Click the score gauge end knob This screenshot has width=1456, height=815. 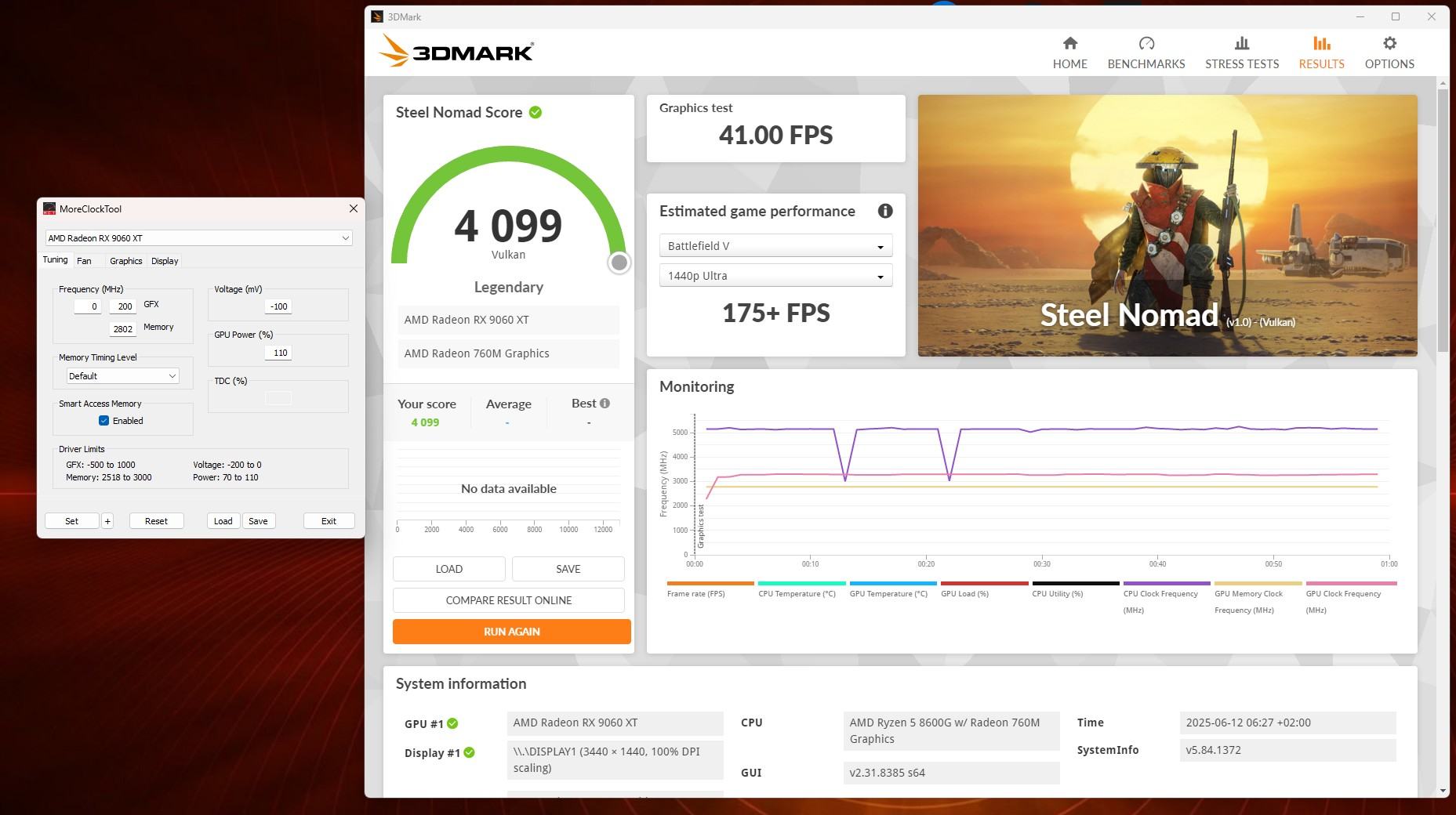coord(619,263)
